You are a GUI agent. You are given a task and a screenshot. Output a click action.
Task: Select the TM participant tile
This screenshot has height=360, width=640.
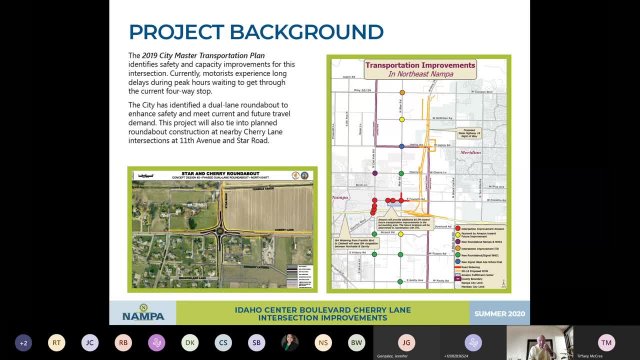click(x=607, y=342)
